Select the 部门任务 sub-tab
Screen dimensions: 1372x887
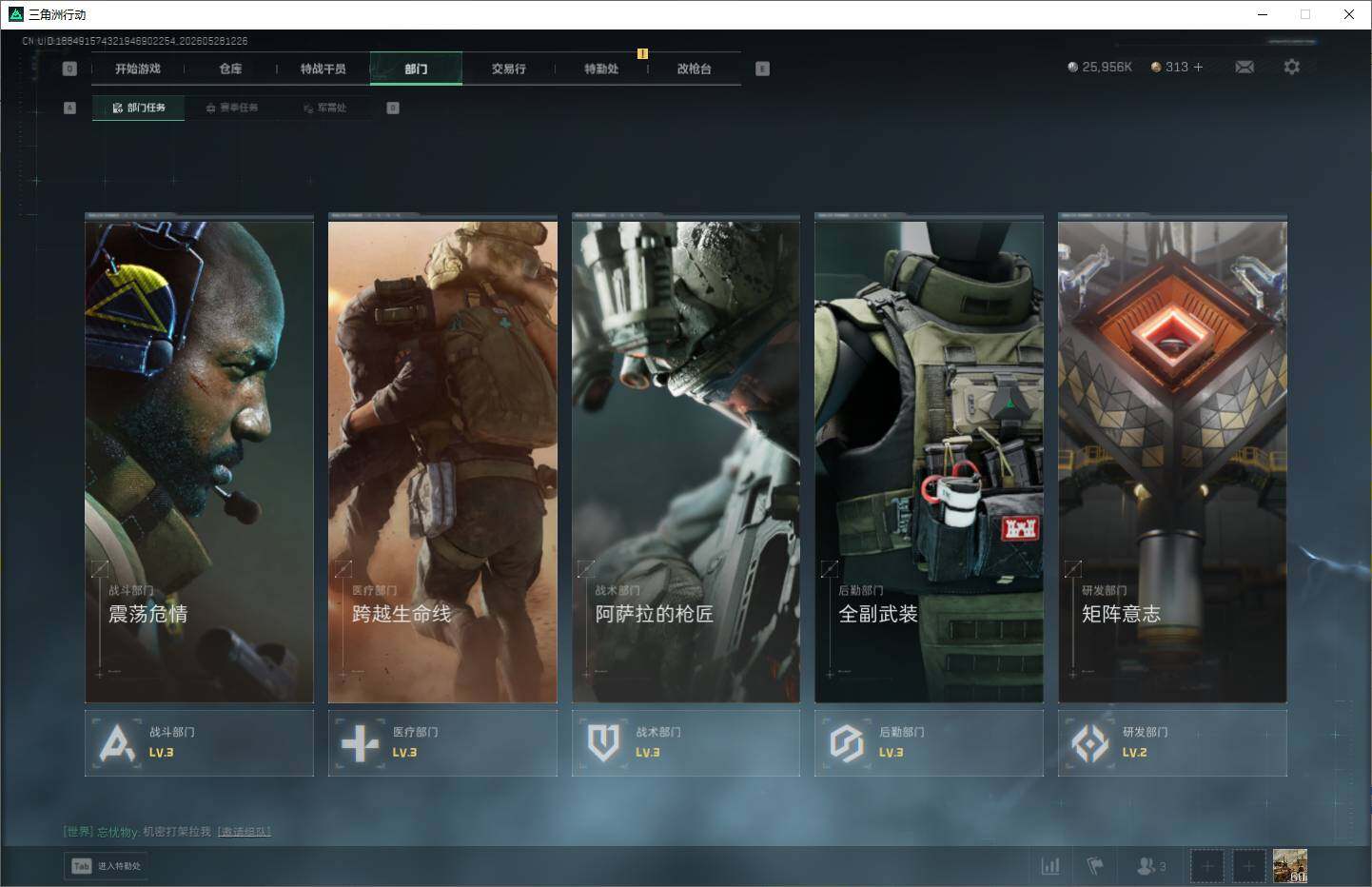point(139,108)
